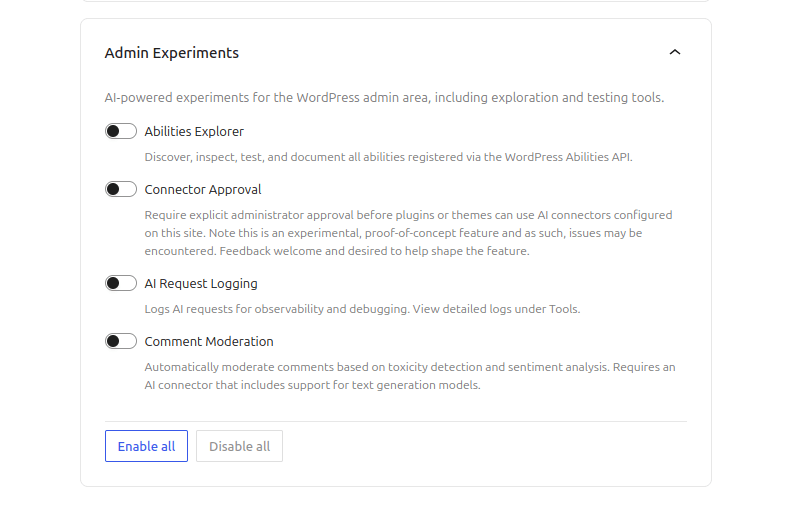
Task: Click the Admin Experiments heading
Action: coord(172,53)
